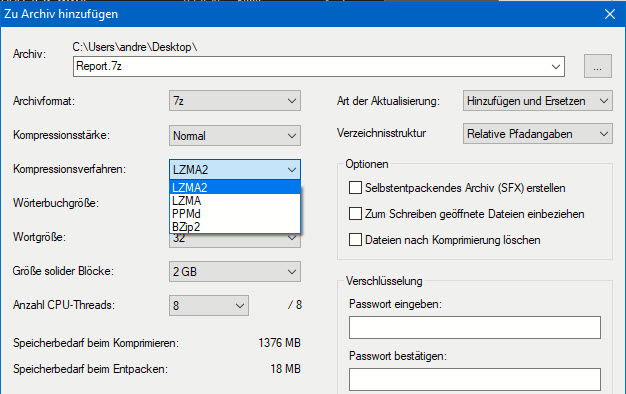The width and height of the screenshot is (626, 394).
Task: Open the Kompressionsstärke dropdown set to Normal
Action: click(235, 136)
